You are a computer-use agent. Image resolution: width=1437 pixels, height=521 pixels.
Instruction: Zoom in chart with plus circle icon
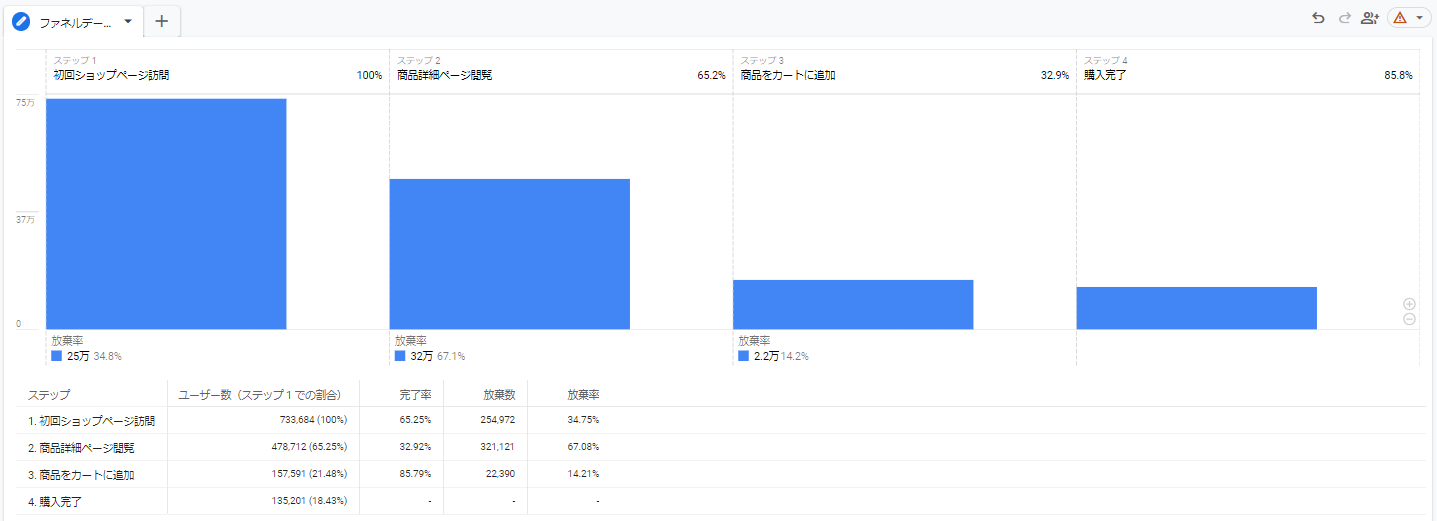[x=1409, y=304]
